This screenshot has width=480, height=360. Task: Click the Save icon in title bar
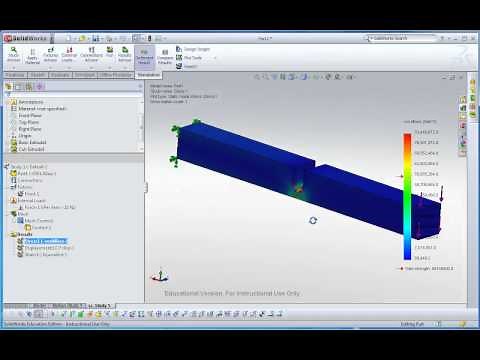coord(96,39)
